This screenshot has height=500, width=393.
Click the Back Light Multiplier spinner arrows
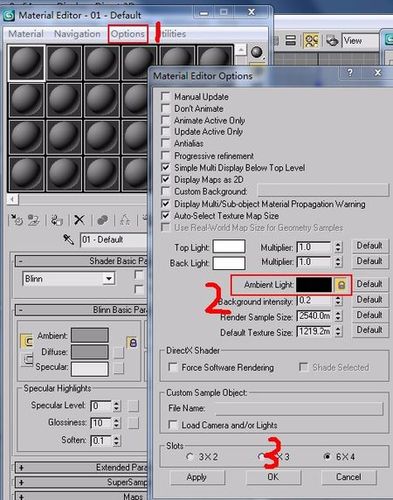pyautogui.click(x=338, y=262)
